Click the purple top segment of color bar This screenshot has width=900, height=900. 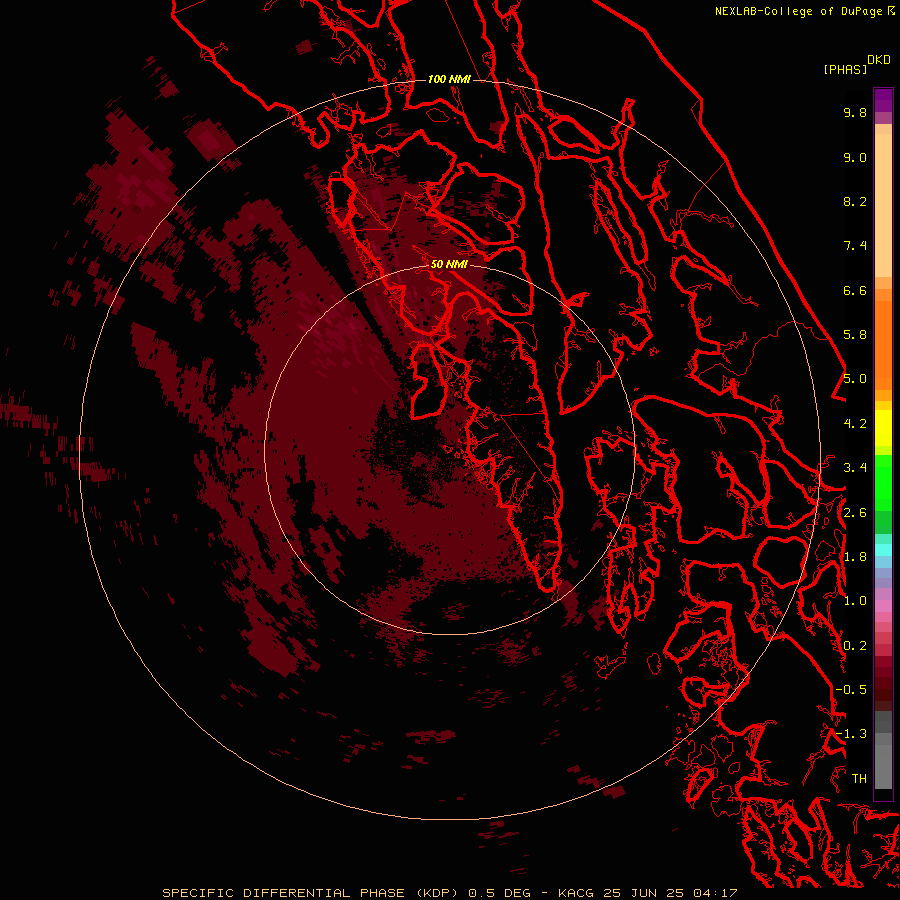pyautogui.click(x=883, y=100)
